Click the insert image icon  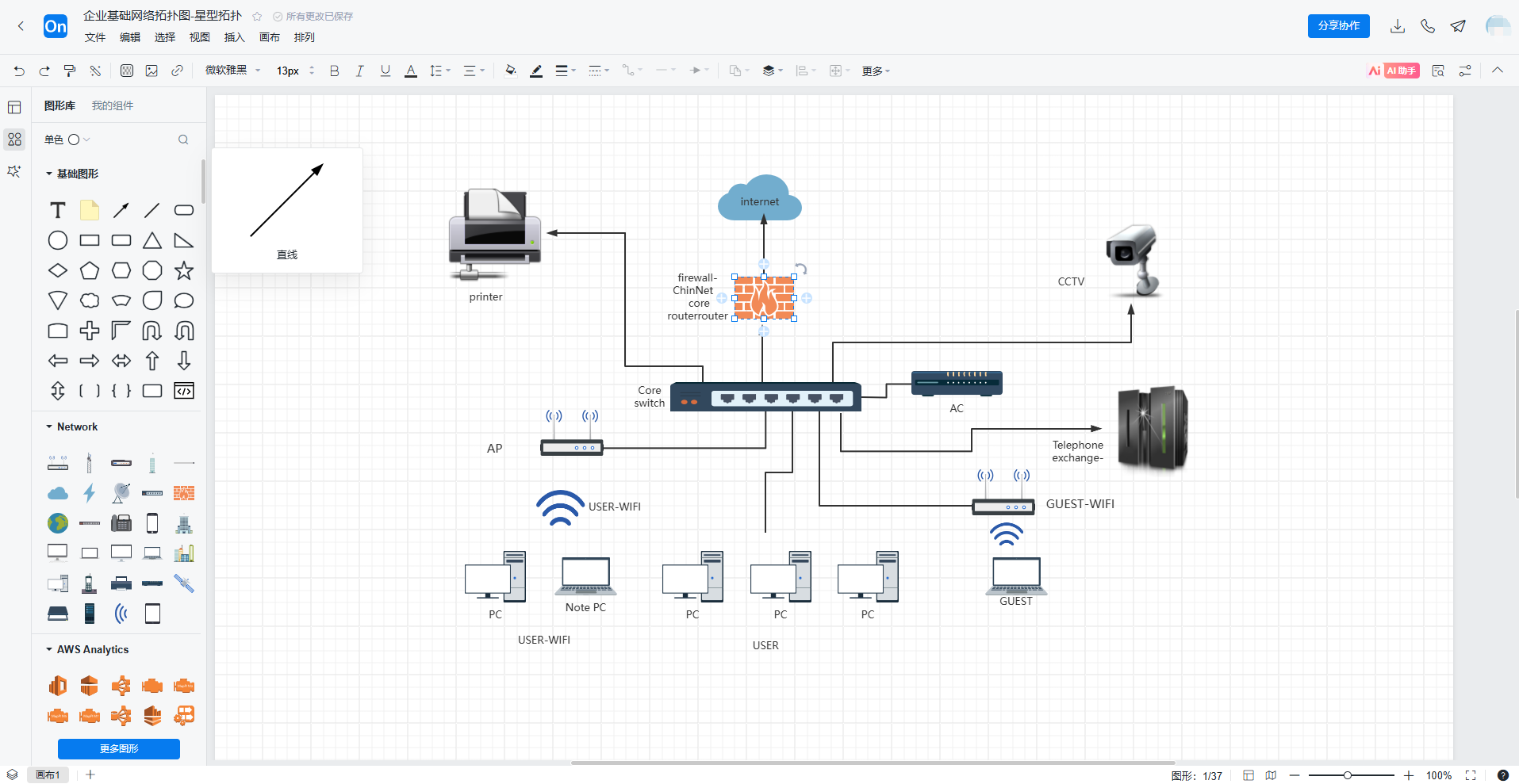pyautogui.click(x=152, y=71)
